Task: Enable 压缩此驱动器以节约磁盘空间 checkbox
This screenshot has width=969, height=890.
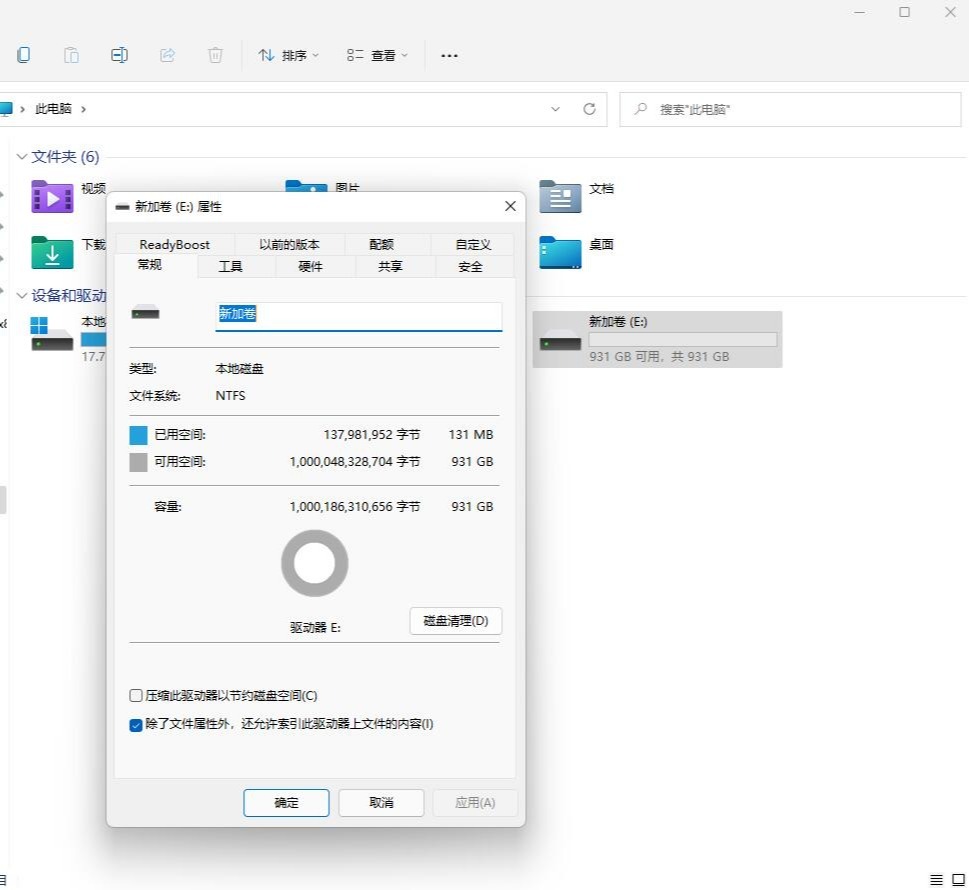Action: (136, 695)
